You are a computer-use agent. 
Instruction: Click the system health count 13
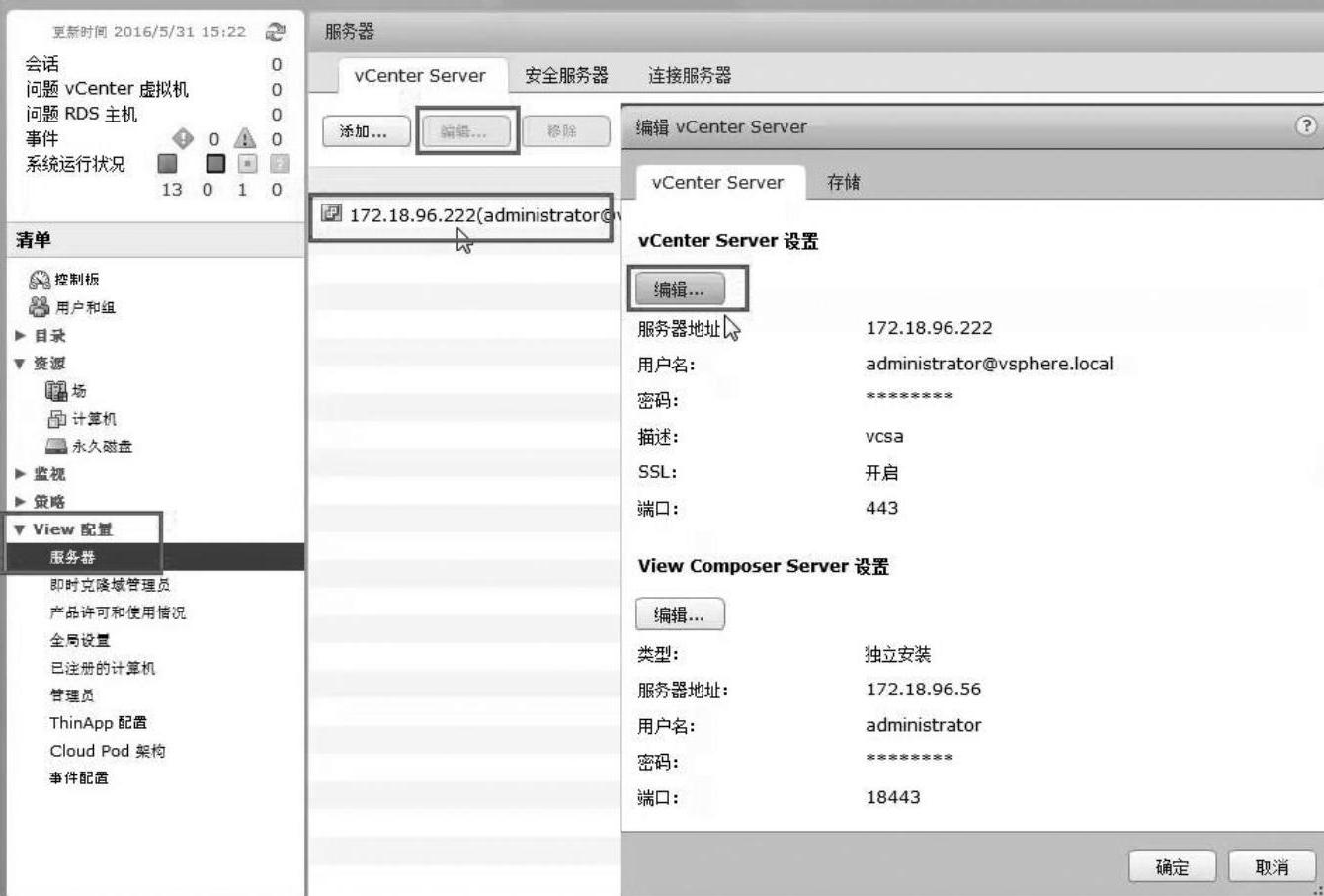click(172, 189)
